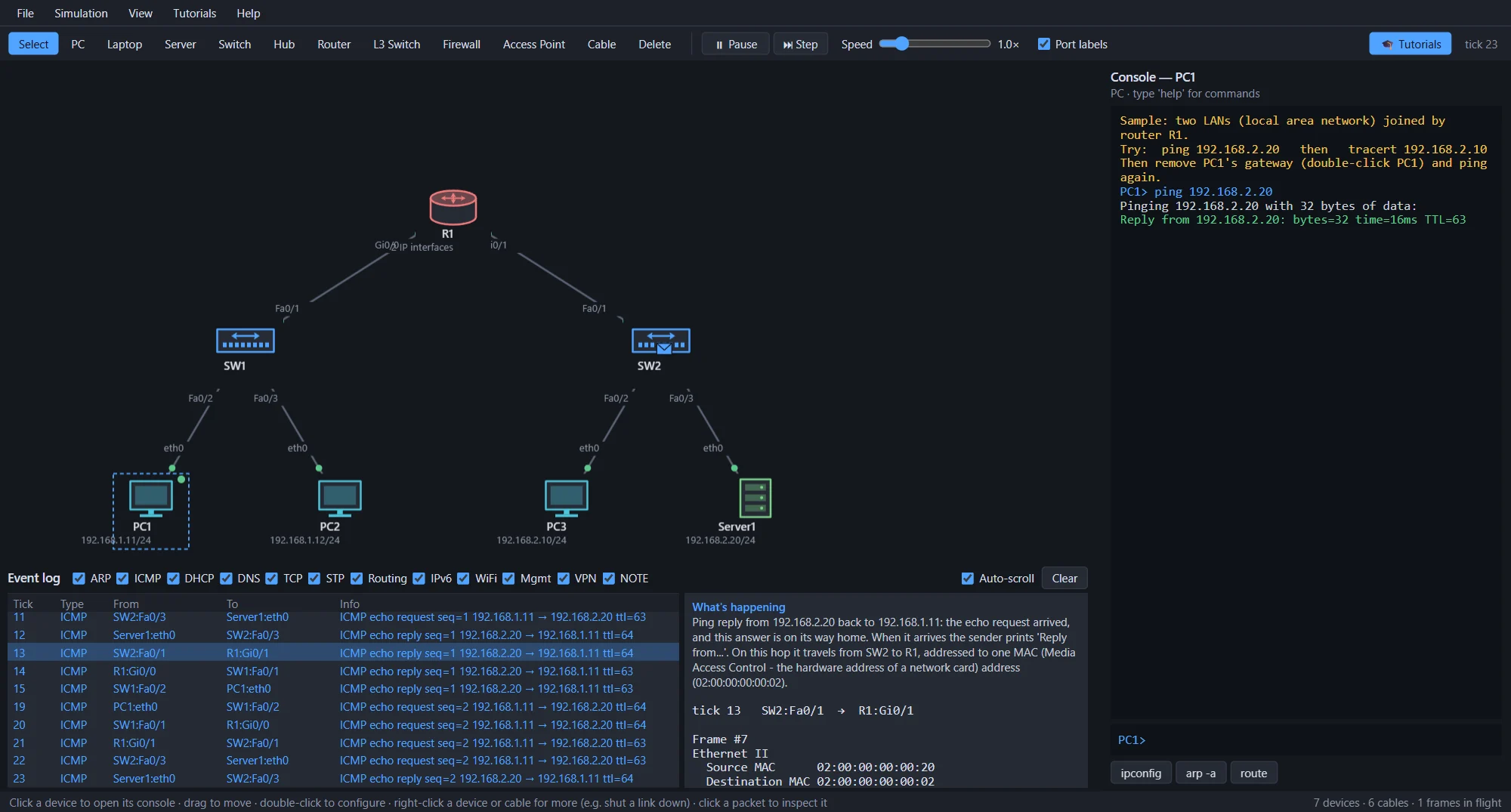This screenshot has height=812, width=1511.
Task: Toggle the Port labels checkbox
Action: click(x=1044, y=44)
